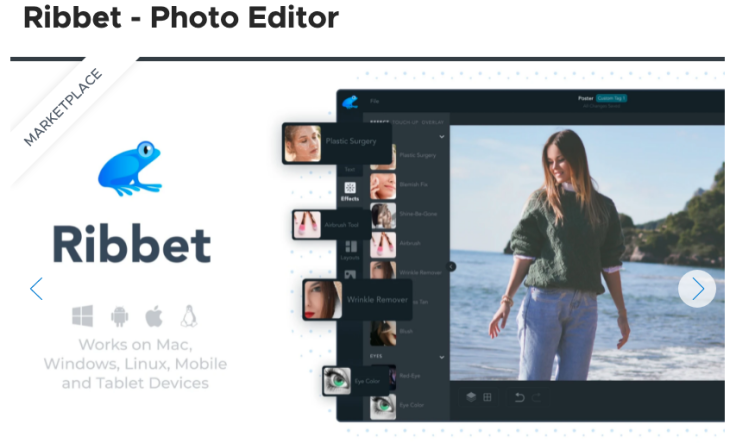Image resolution: width=736 pixels, height=443 pixels.
Task: Click the woman photo on canvas
Action: click(587, 252)
